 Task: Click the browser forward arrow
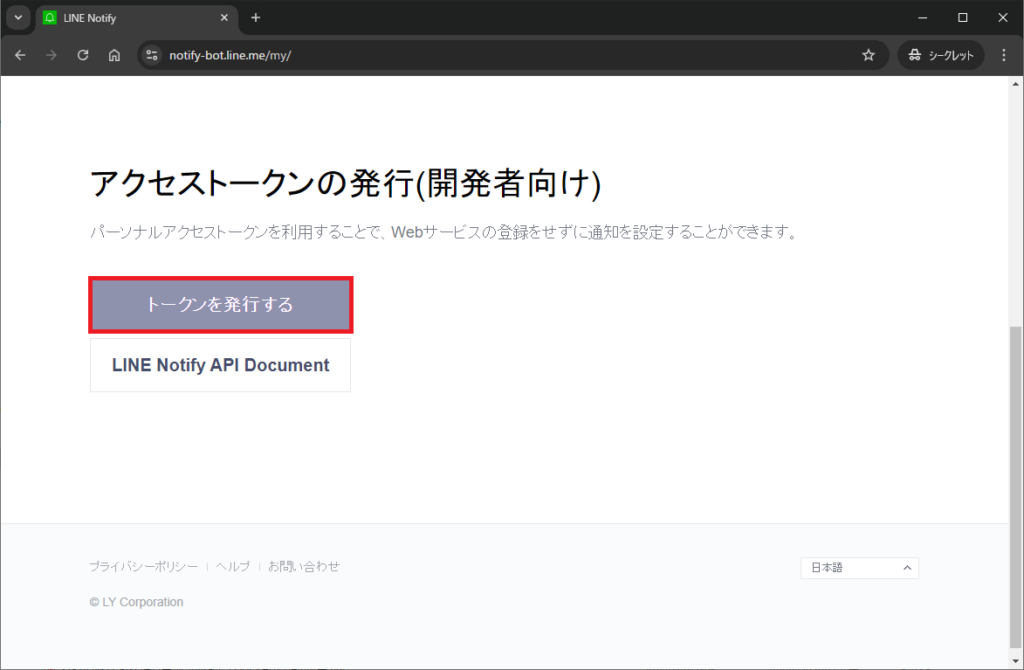51,55
